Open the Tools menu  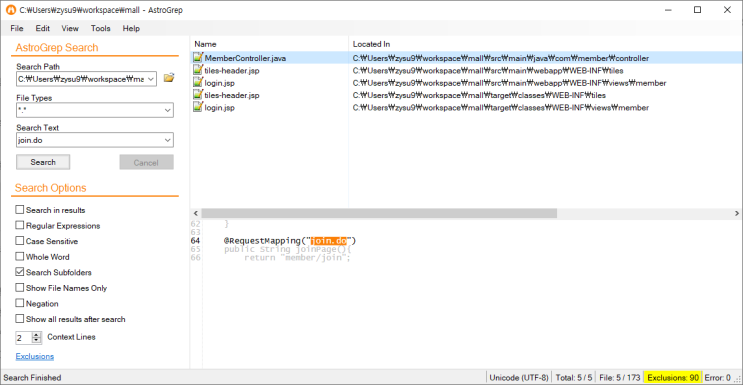100,28
